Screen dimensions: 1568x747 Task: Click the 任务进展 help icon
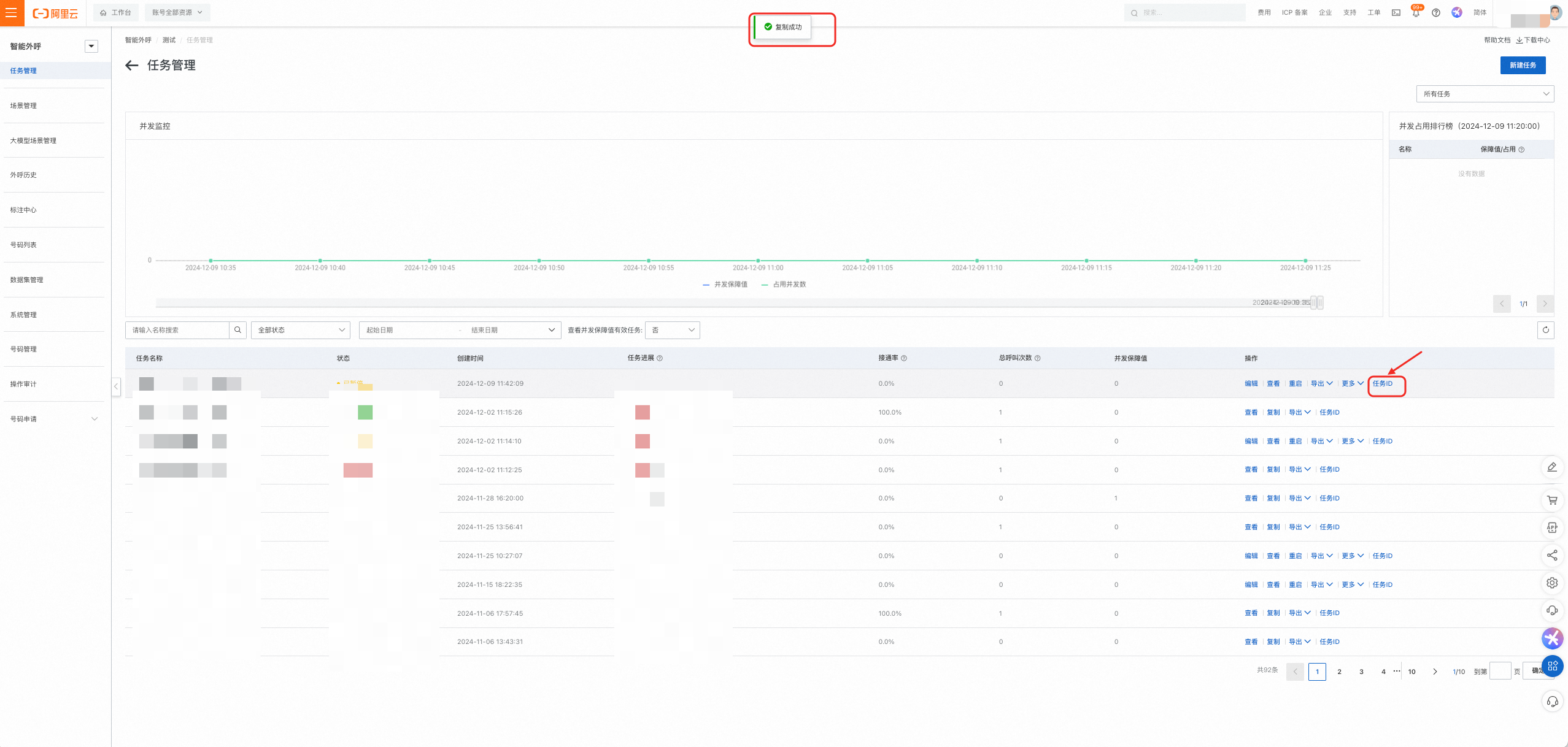pos(660,358)
